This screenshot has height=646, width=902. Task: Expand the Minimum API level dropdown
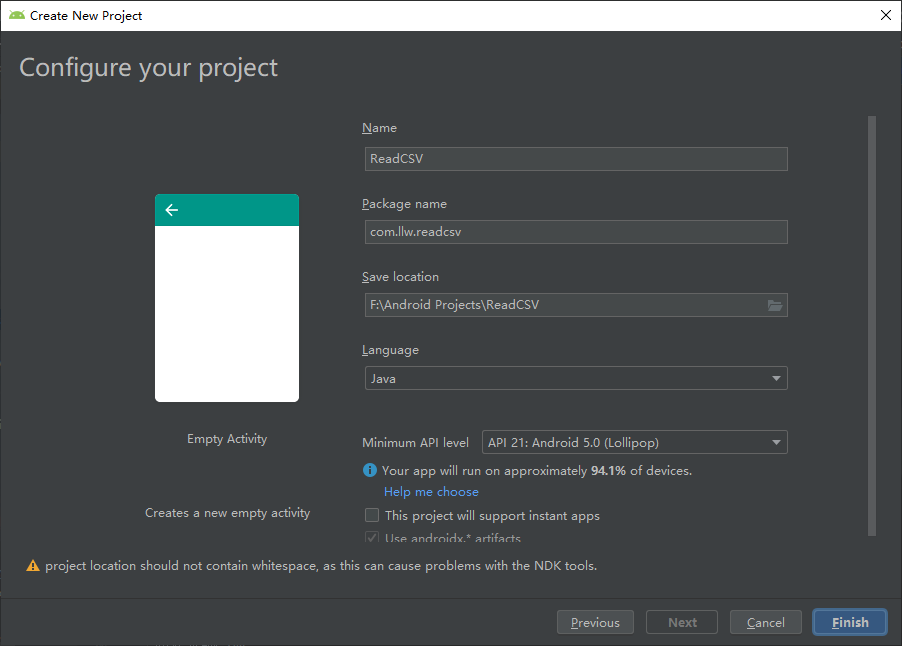pyautogui.click(x=635, y=442)
